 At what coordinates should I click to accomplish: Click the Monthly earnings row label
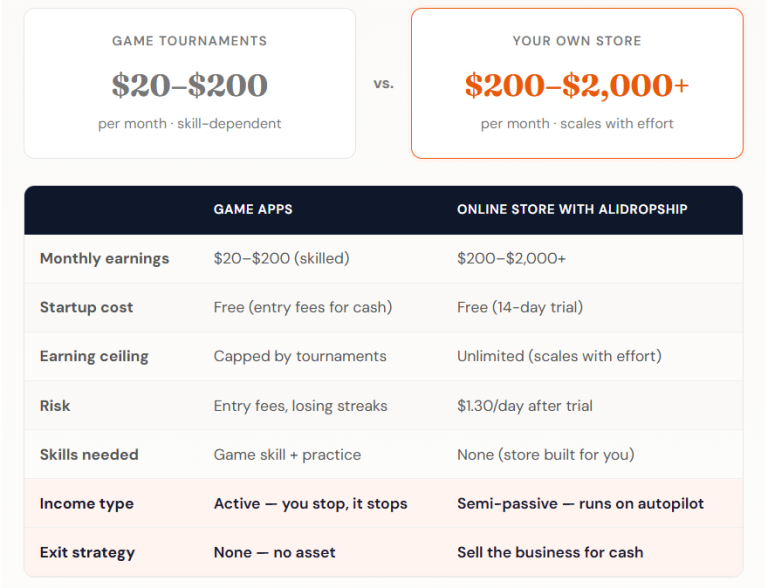tap(104, 258)
